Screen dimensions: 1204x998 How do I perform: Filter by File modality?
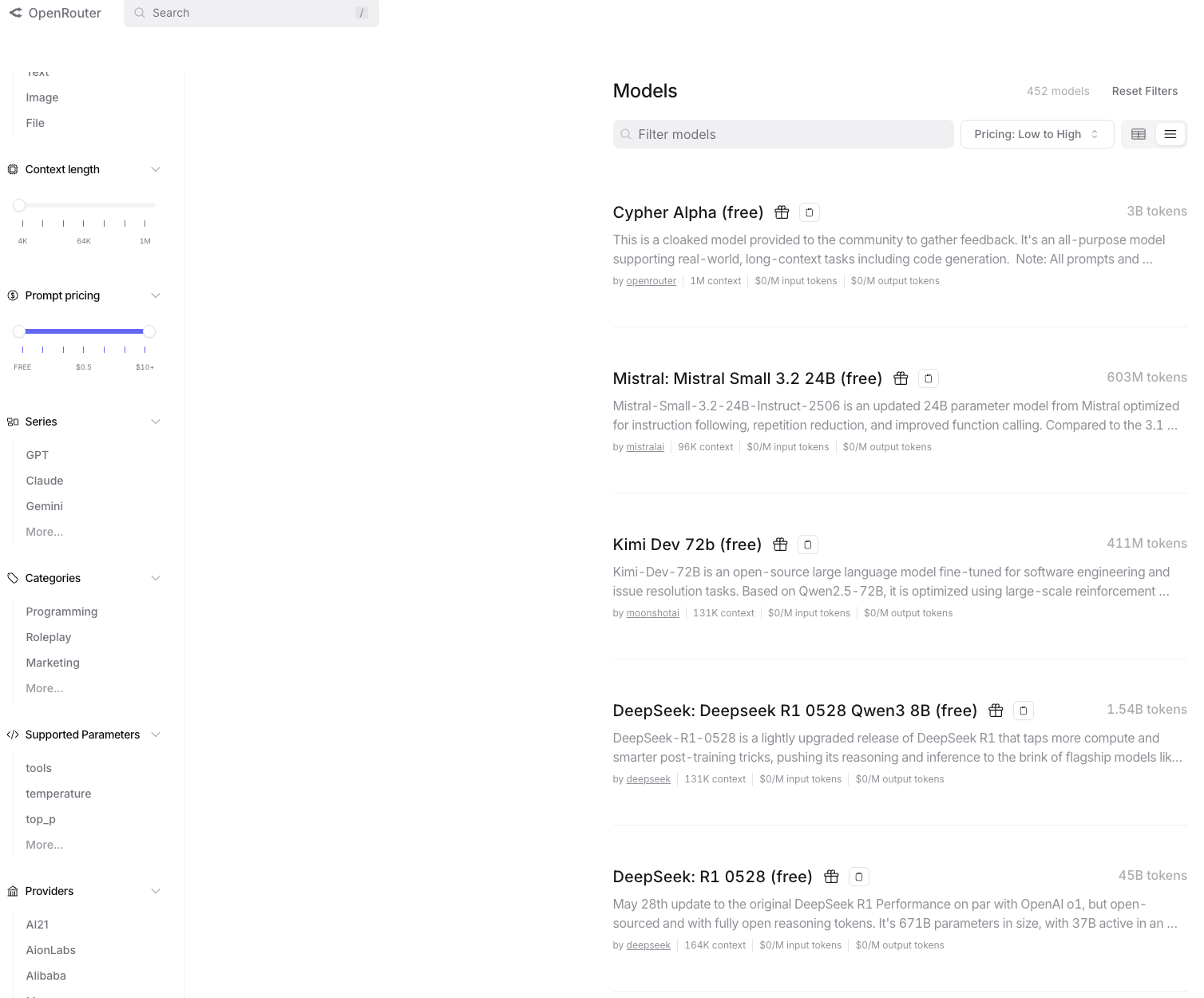[x=35, y=123]
